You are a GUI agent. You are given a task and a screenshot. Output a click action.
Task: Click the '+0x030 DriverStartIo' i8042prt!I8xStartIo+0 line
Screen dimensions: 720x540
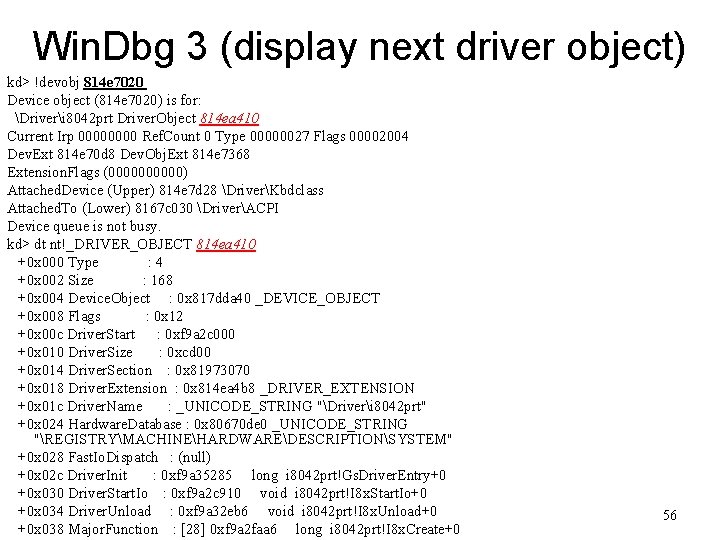(222, 494)
